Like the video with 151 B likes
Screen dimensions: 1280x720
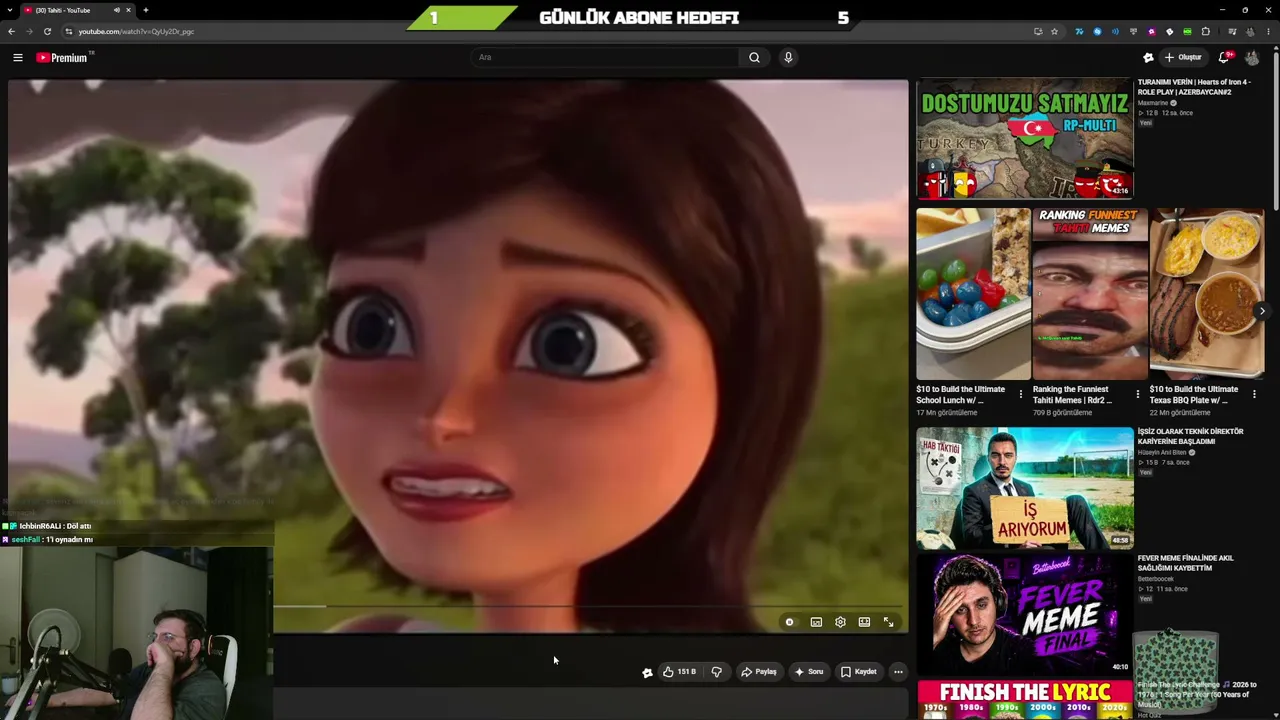[x=679, y=672]
